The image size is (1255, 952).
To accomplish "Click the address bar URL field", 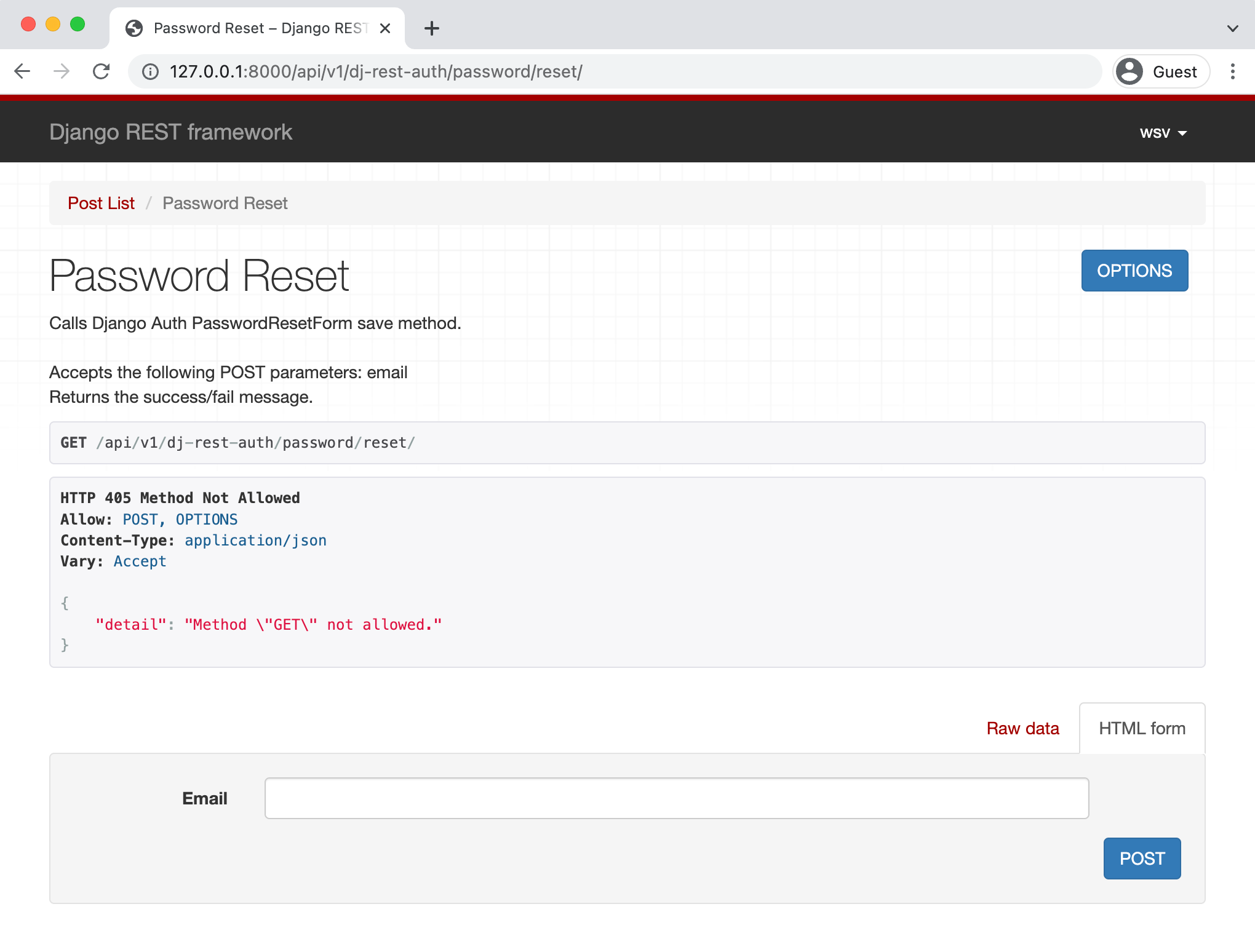I will (615, 71).
